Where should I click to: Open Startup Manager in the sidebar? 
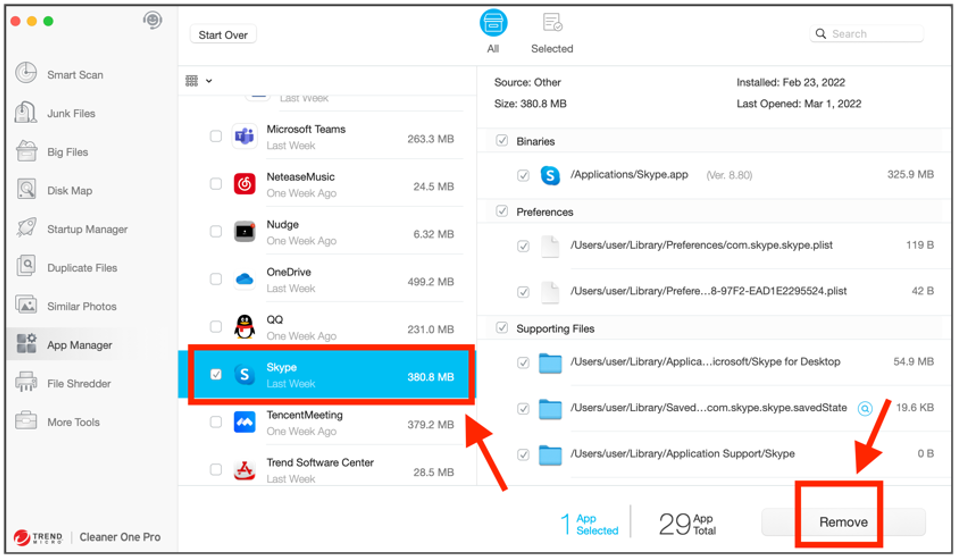point(86,230)
